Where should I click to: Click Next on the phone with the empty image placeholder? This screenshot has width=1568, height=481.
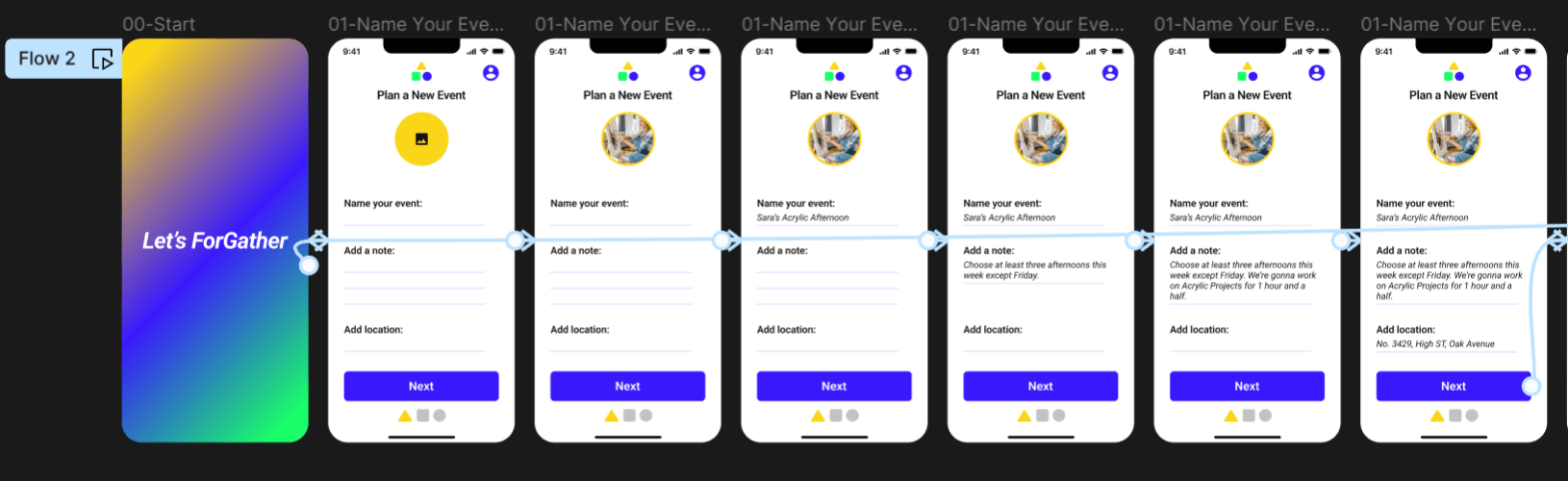click(x=421, y=386)
